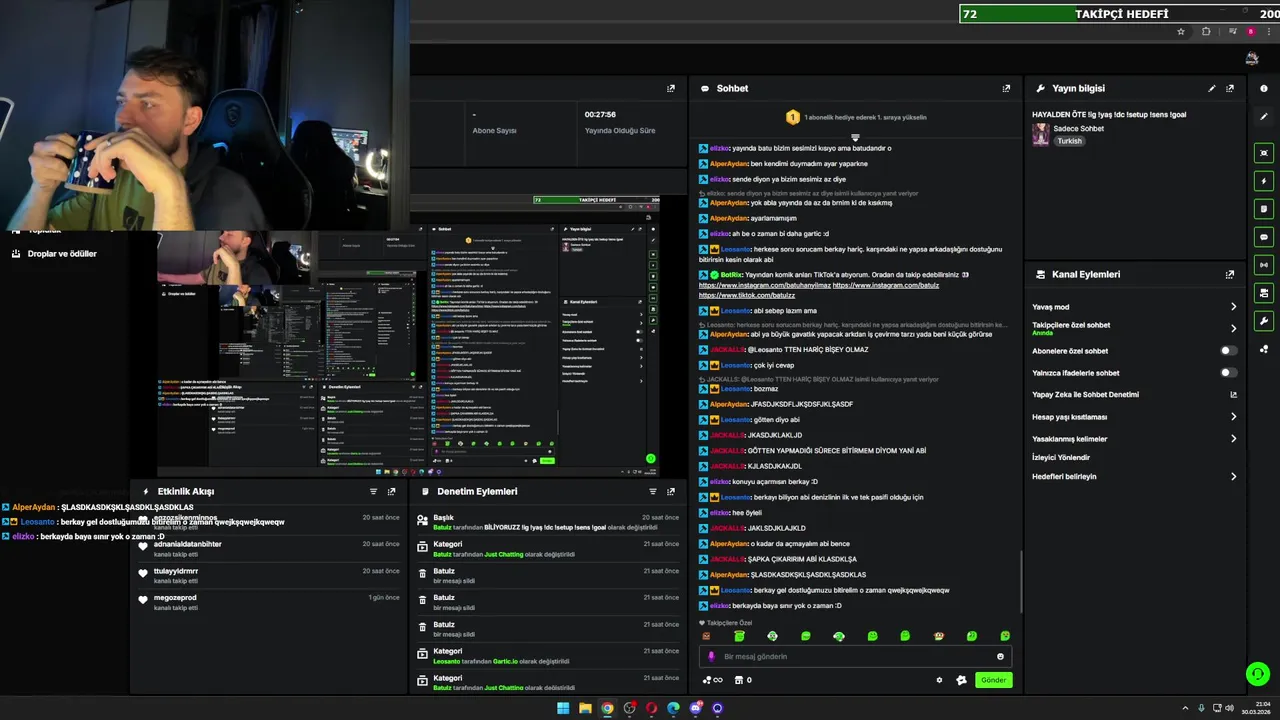Screen dimensions: 1280x720
Task: Click ttulayyidrmrr follow event
Action: pos(176,571)
